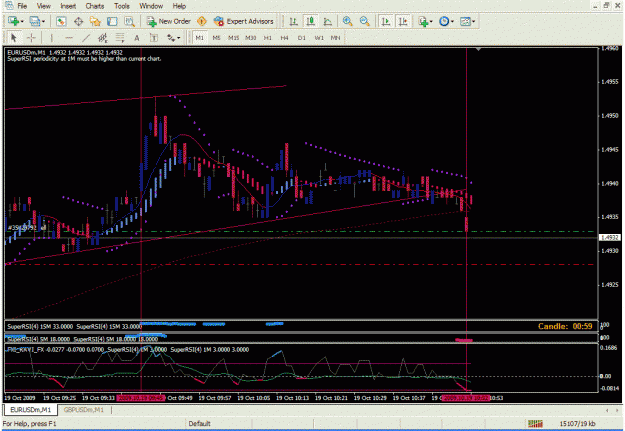The height and width of the screenshot is (431, 625).
Task: Open the Profiles tool
Action: click(35, 21)
